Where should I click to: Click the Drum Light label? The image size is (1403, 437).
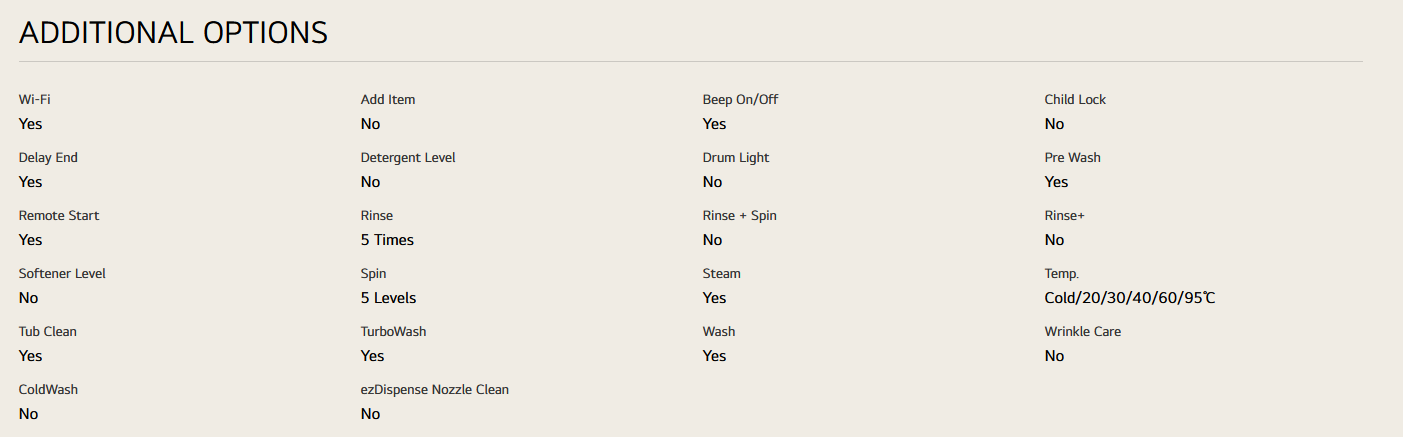736,158
